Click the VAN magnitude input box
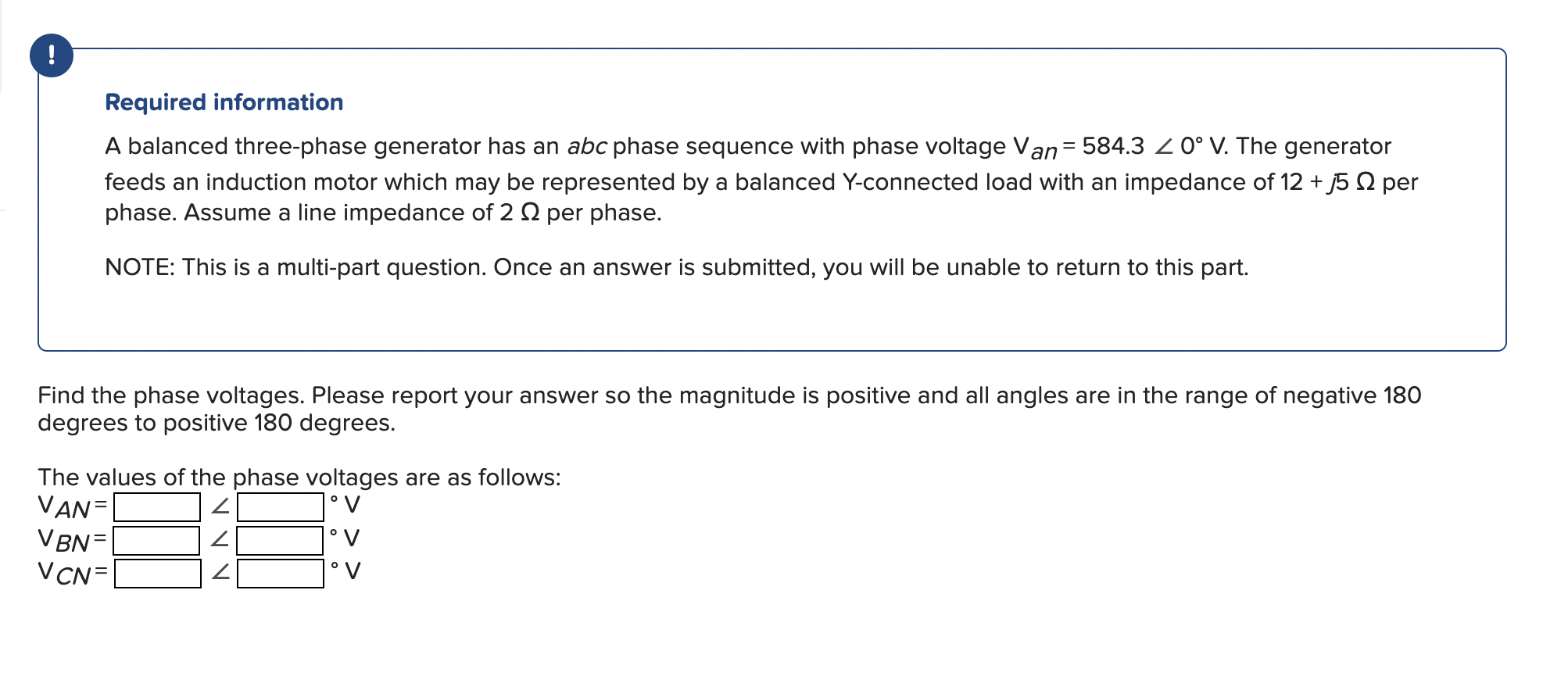 click(x=156, y=507)
